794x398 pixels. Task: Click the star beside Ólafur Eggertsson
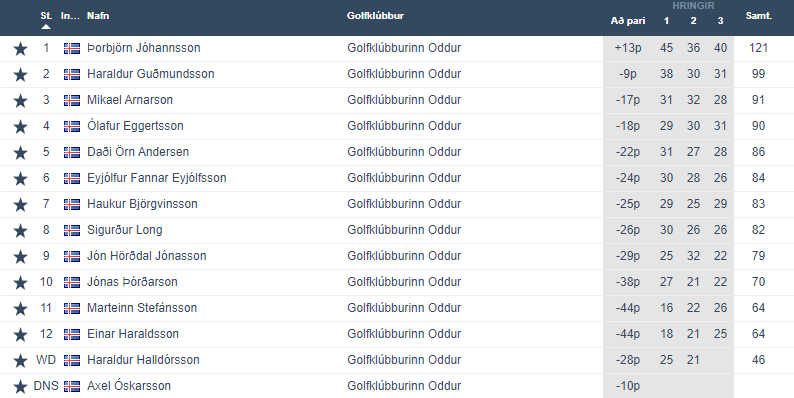pos(20,127)
